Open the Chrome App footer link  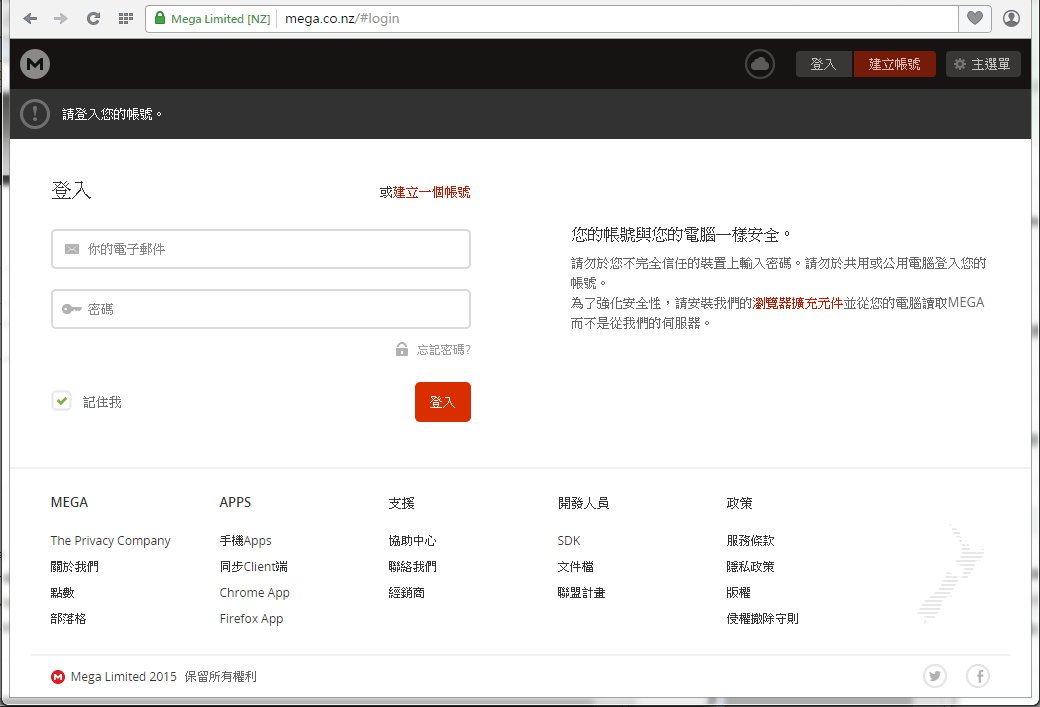pos(255,592)
